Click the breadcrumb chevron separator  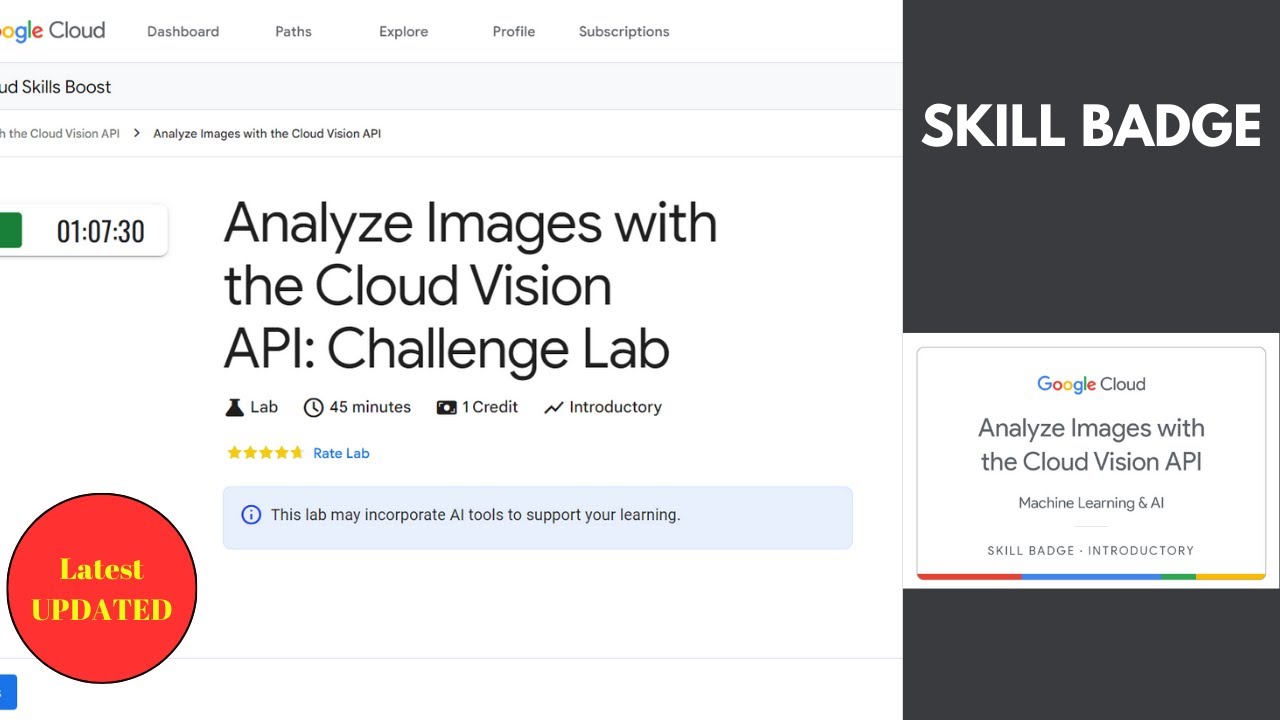tap(136, 133)
